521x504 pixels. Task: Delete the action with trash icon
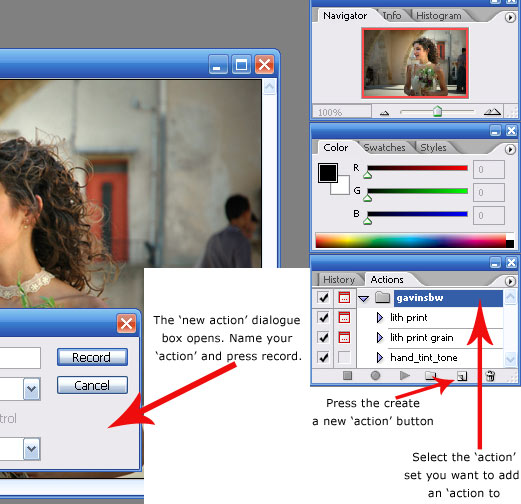[x=490, y=376]
